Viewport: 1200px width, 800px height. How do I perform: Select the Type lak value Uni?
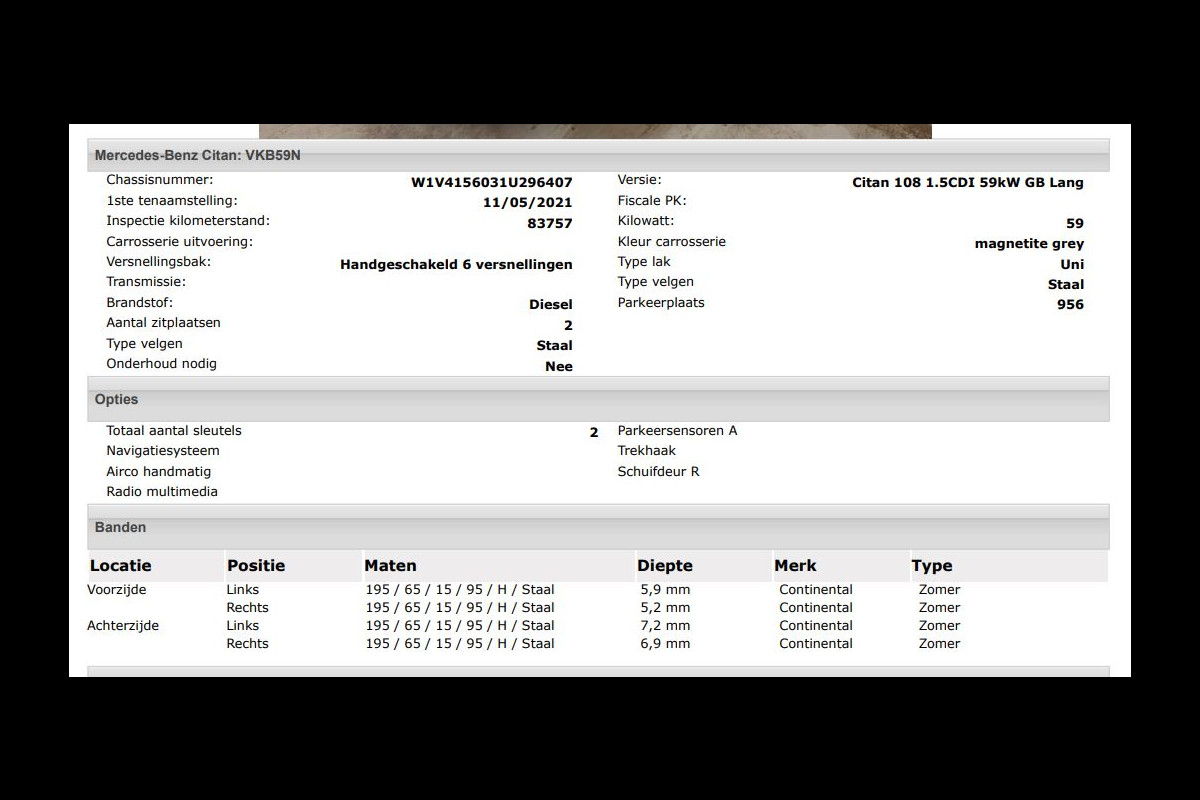[x=1072, y=264]
